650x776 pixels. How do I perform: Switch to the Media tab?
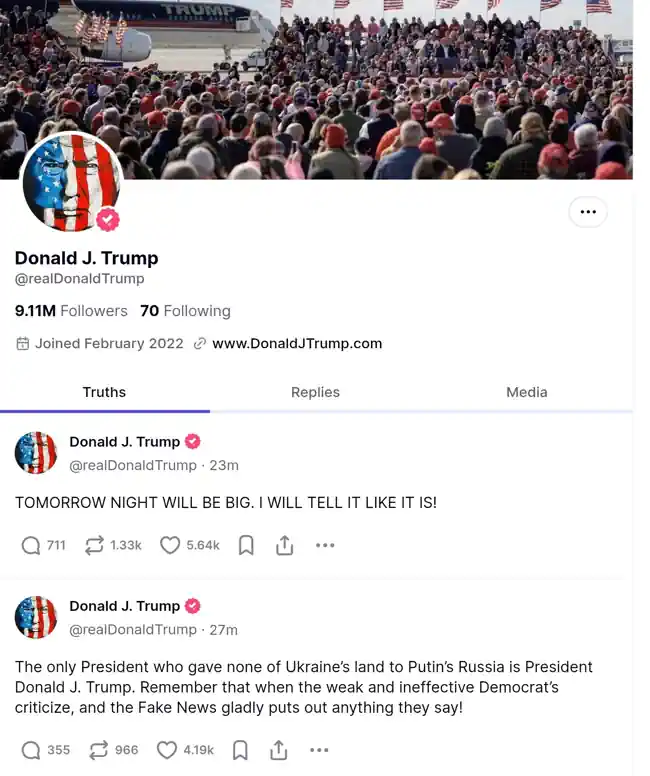[x=527, y=392]
